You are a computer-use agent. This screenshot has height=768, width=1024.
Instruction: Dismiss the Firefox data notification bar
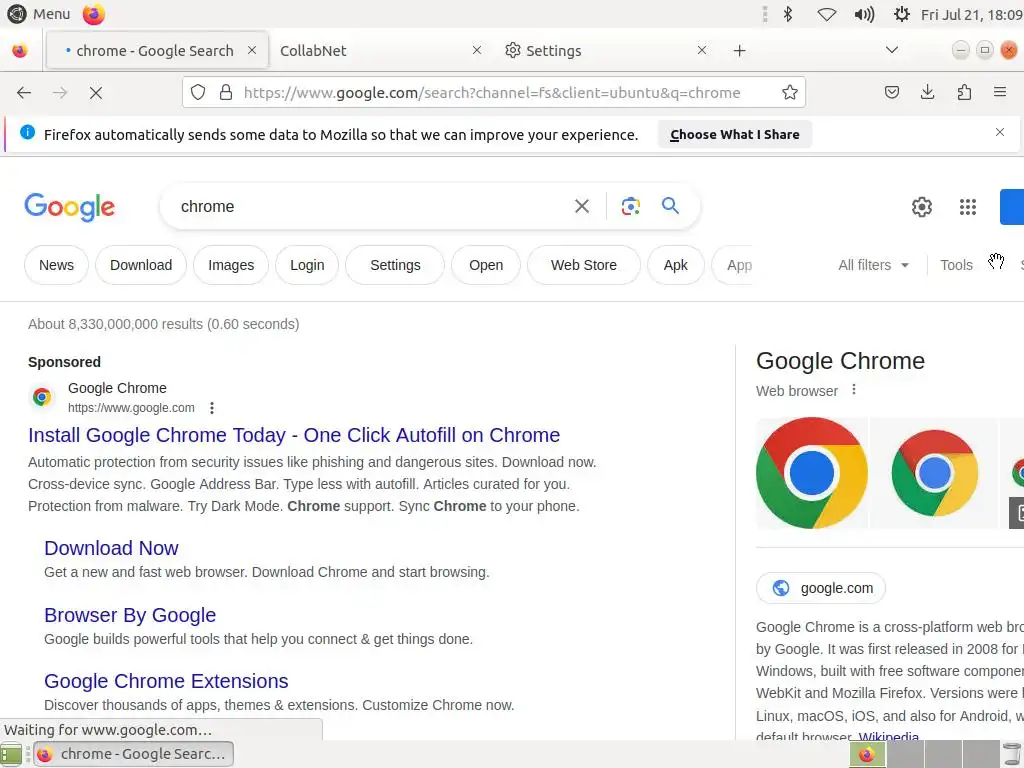click(x=1000, y=133)
